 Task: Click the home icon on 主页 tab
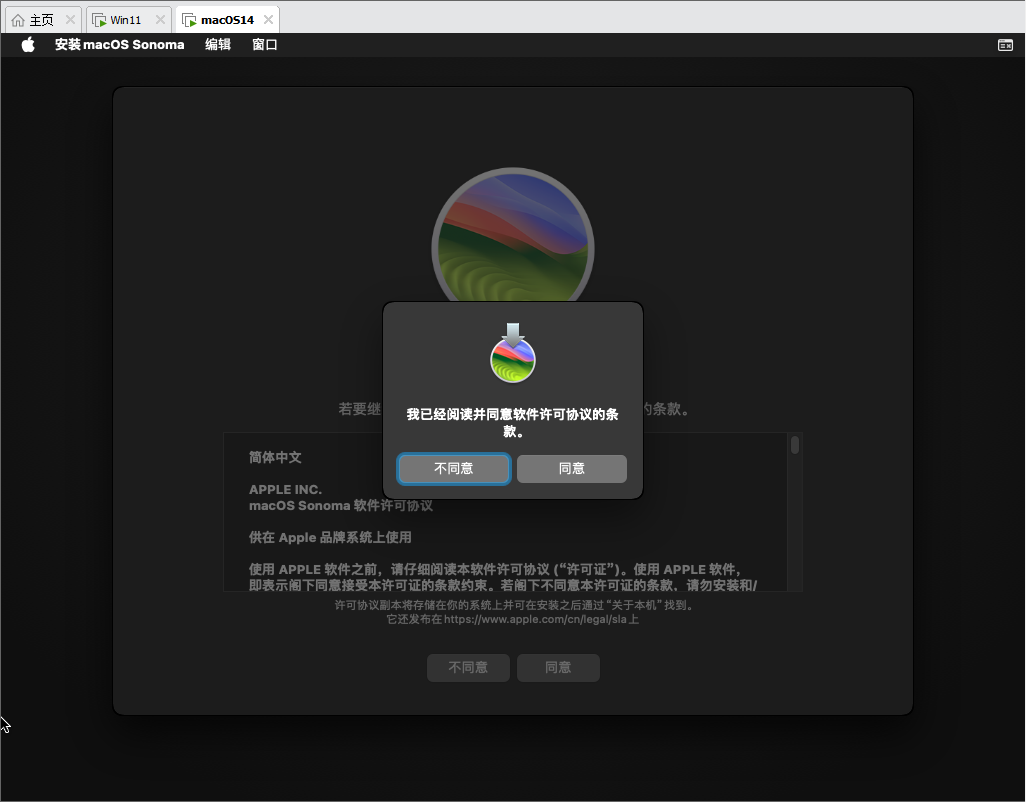click(x=18, y=20)
